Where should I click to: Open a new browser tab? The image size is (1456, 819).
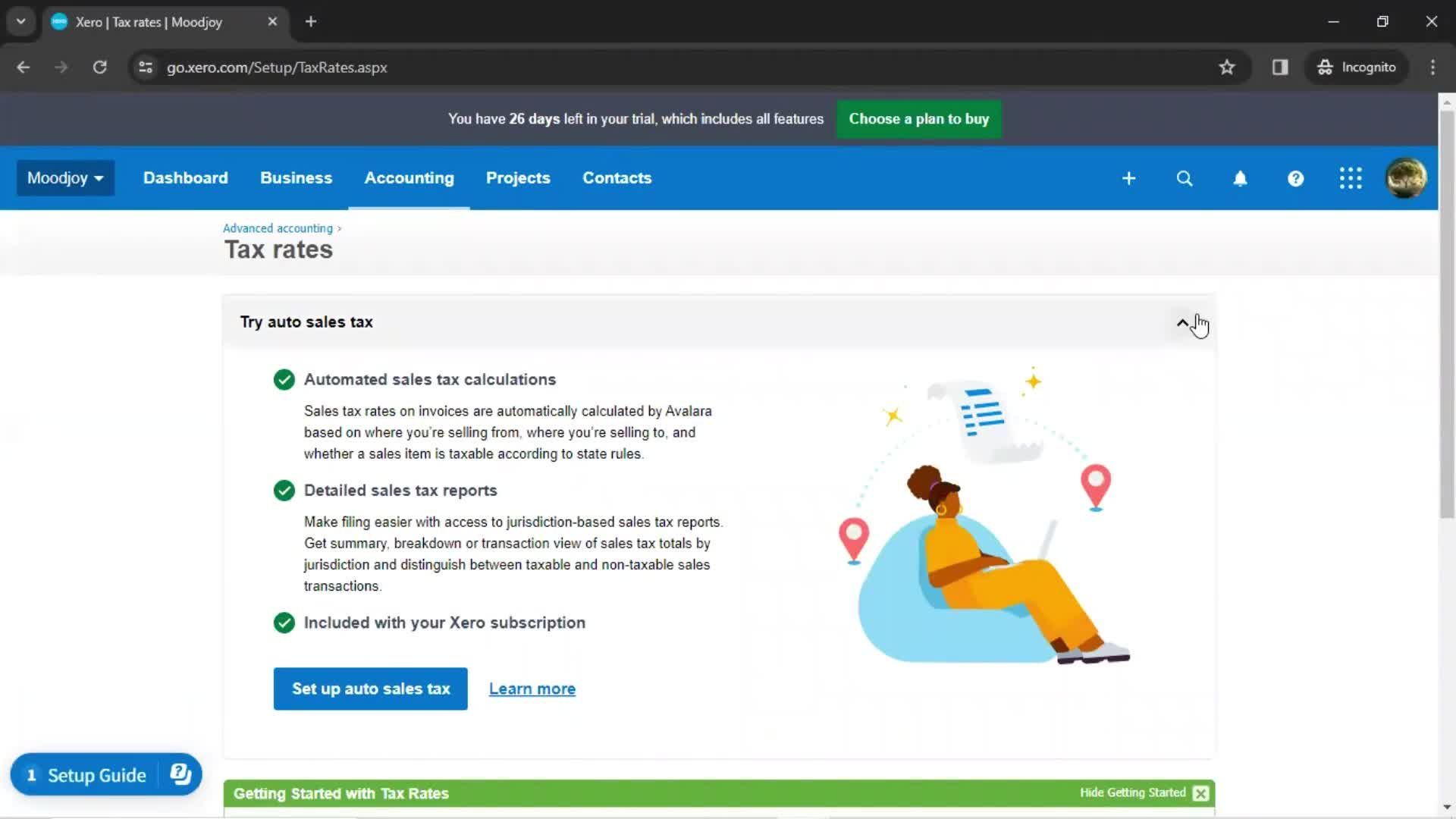click(x=311, y=22)
